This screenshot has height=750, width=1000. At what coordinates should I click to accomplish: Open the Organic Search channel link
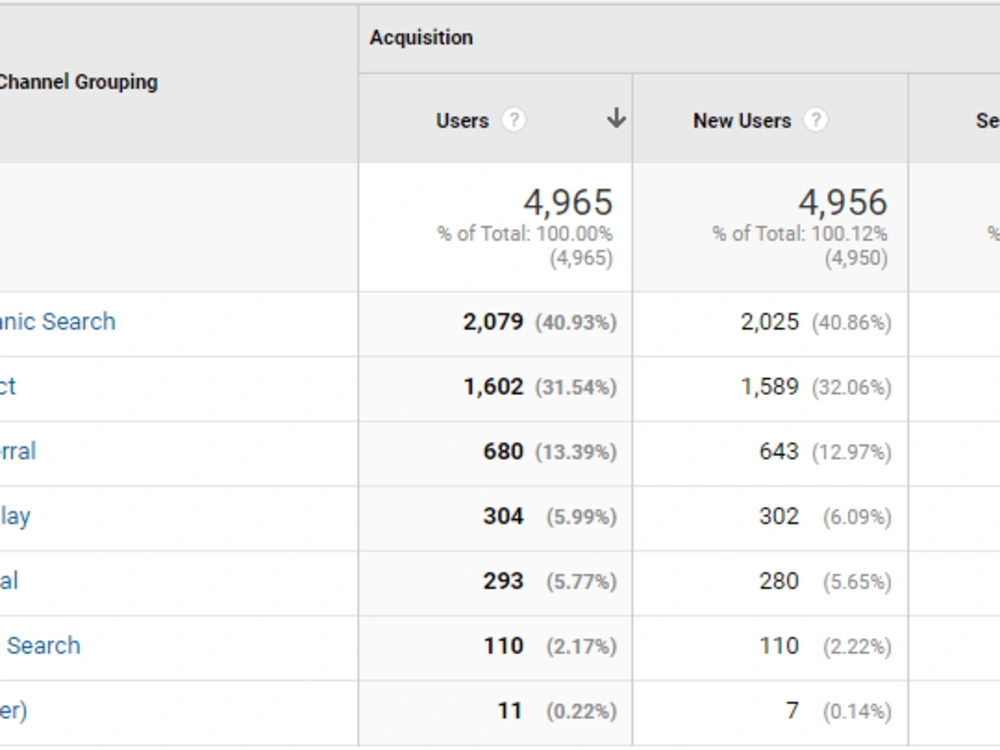point(57,321)
